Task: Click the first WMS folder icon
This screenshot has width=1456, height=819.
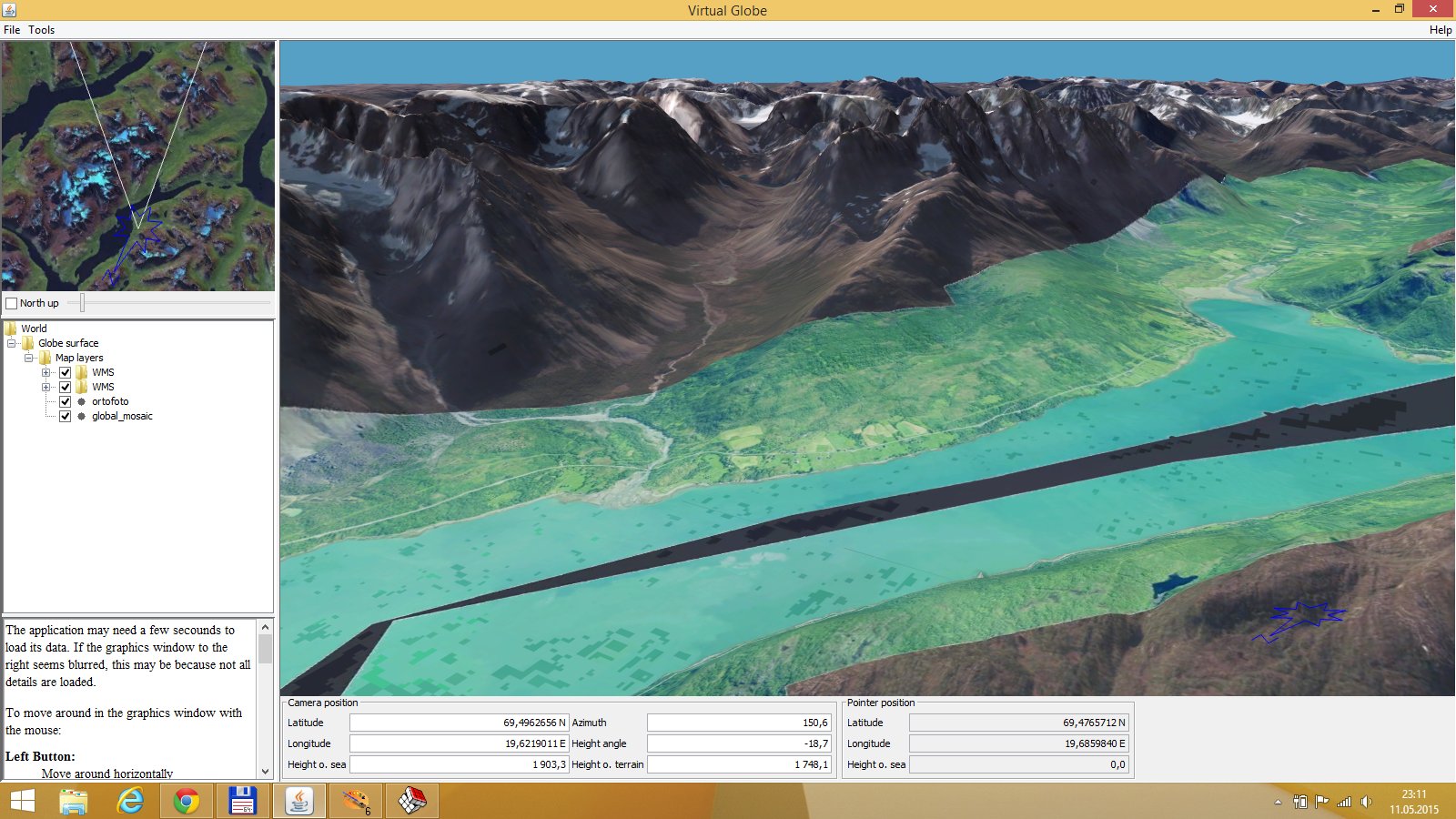Action: [x=82, y=372]
